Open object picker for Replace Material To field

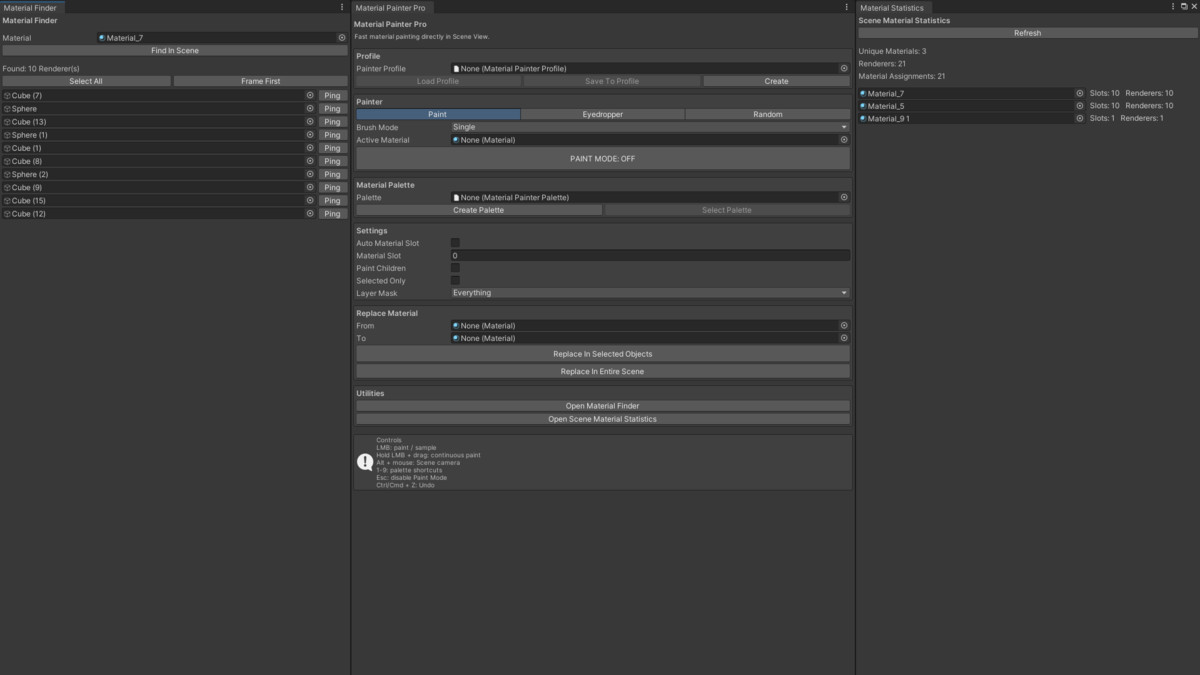(x=844, y=338)
